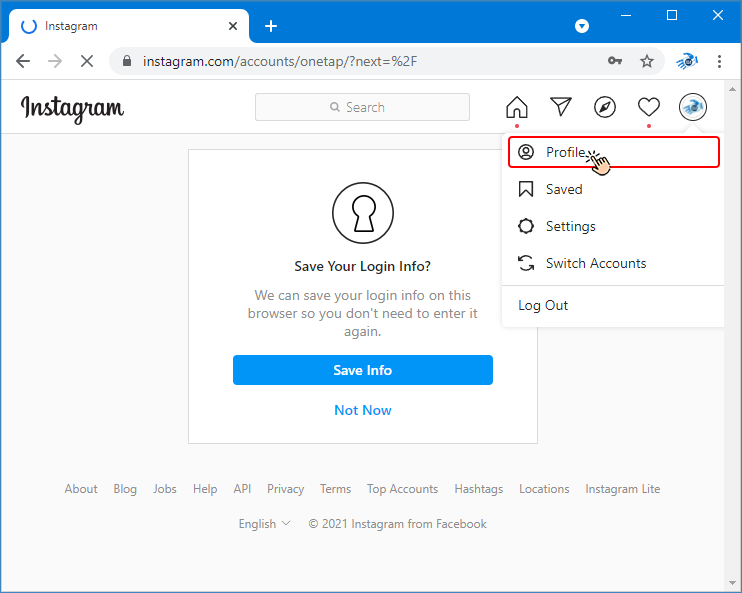Click the scrollbar down arrow
The height and width of the screenshot is (593, 742).
[x=733, y=583]
